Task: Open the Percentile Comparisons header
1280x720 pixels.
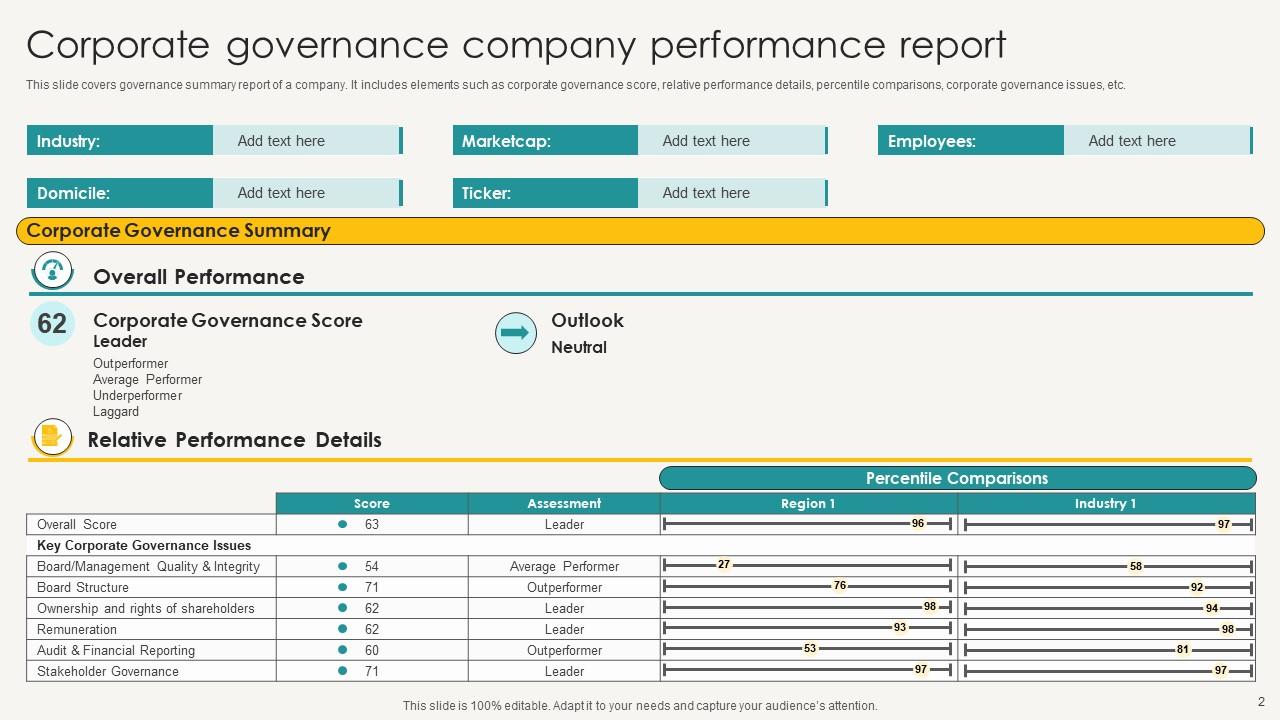Action: pos(956,478)
